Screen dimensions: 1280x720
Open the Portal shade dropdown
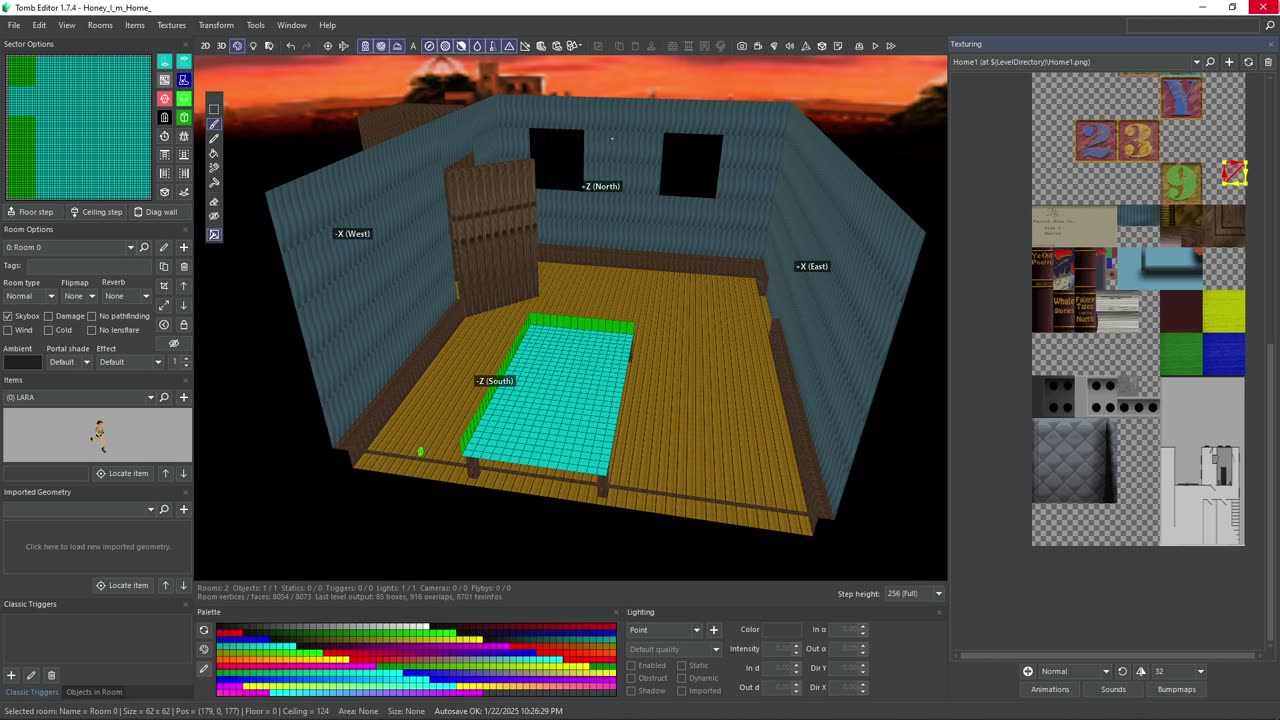click(69, 362)
